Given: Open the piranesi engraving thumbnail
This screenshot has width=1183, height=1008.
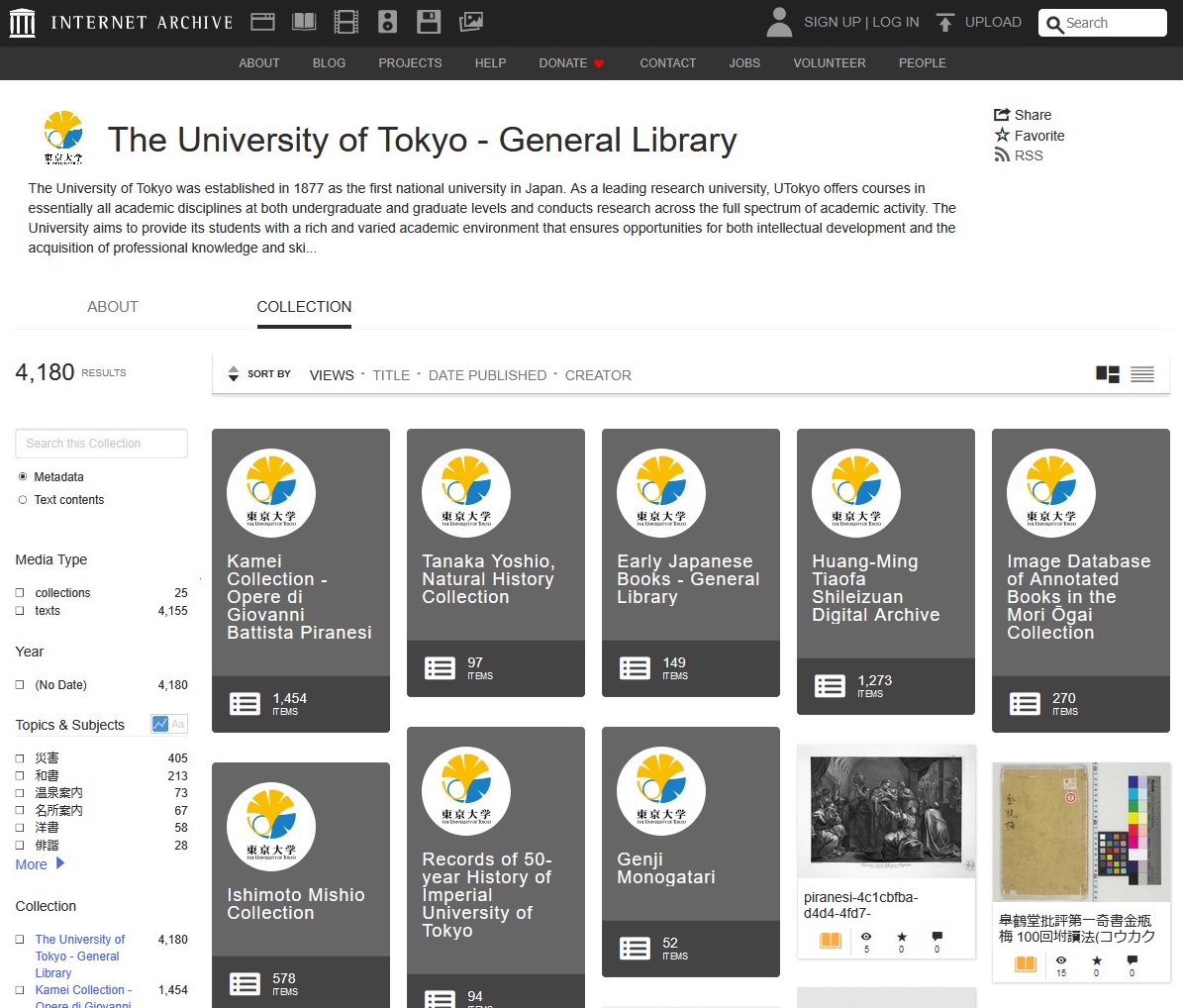Looking at the screenshot, I should [x=886, y=812].
